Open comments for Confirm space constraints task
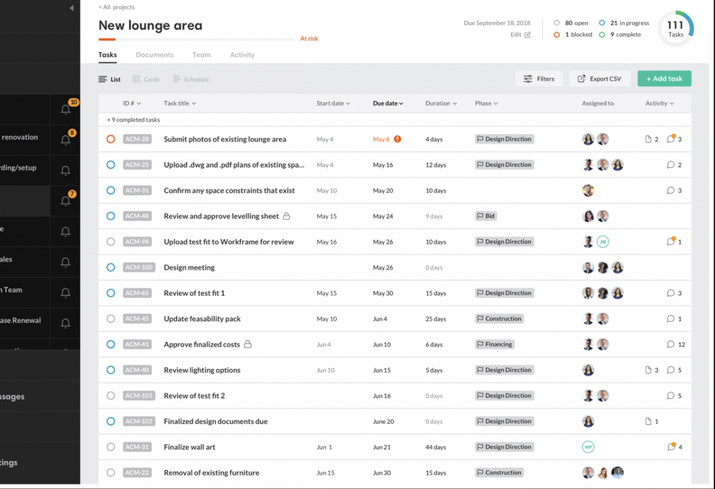The width and height of the screenshot is (715, 489). tap(670, 190)
